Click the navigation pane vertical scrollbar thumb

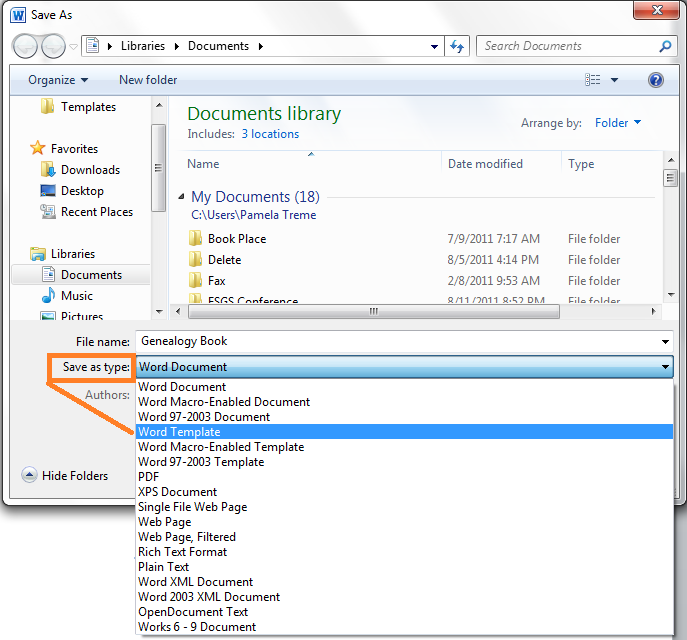158,168
